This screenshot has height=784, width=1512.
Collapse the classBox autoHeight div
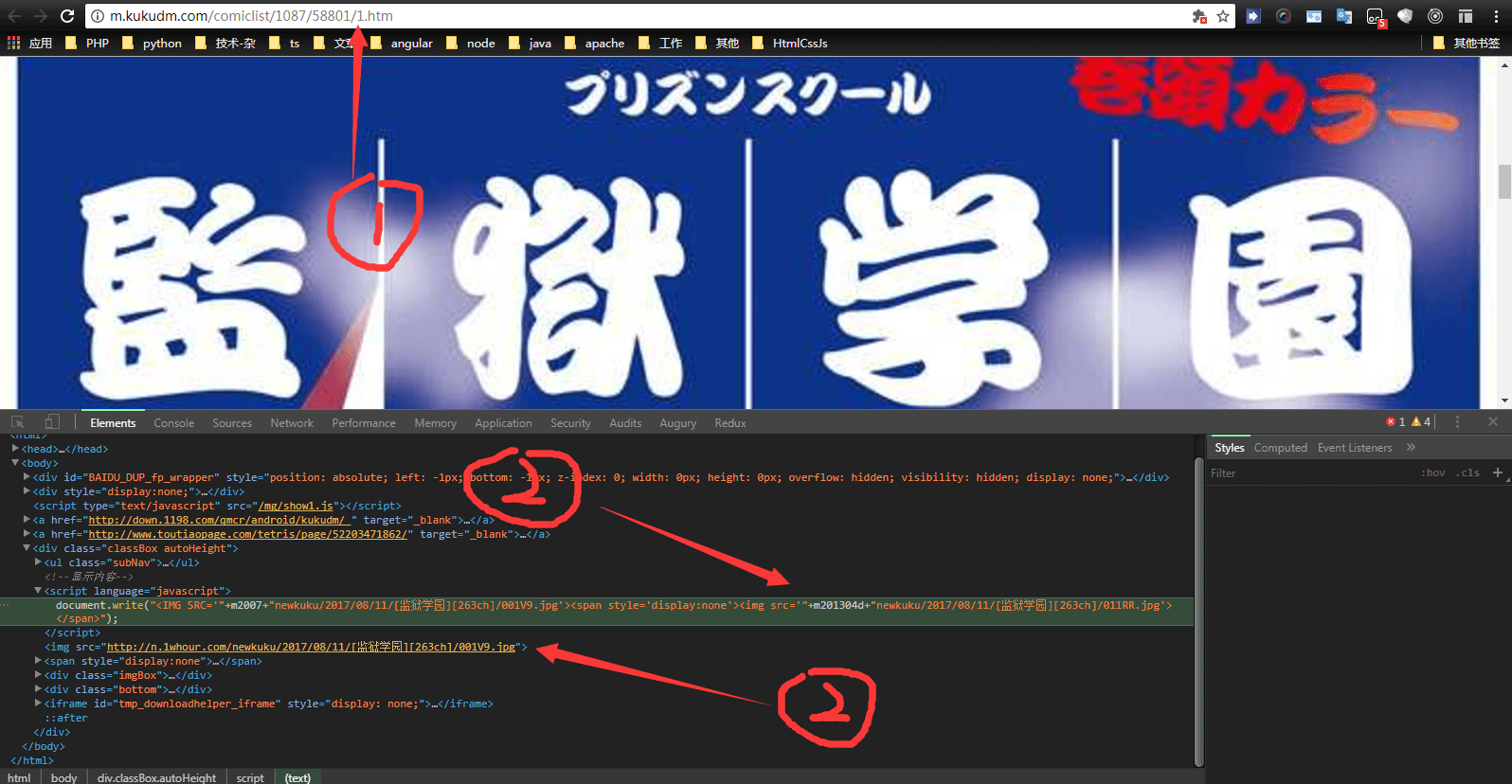tap(27, 548)
